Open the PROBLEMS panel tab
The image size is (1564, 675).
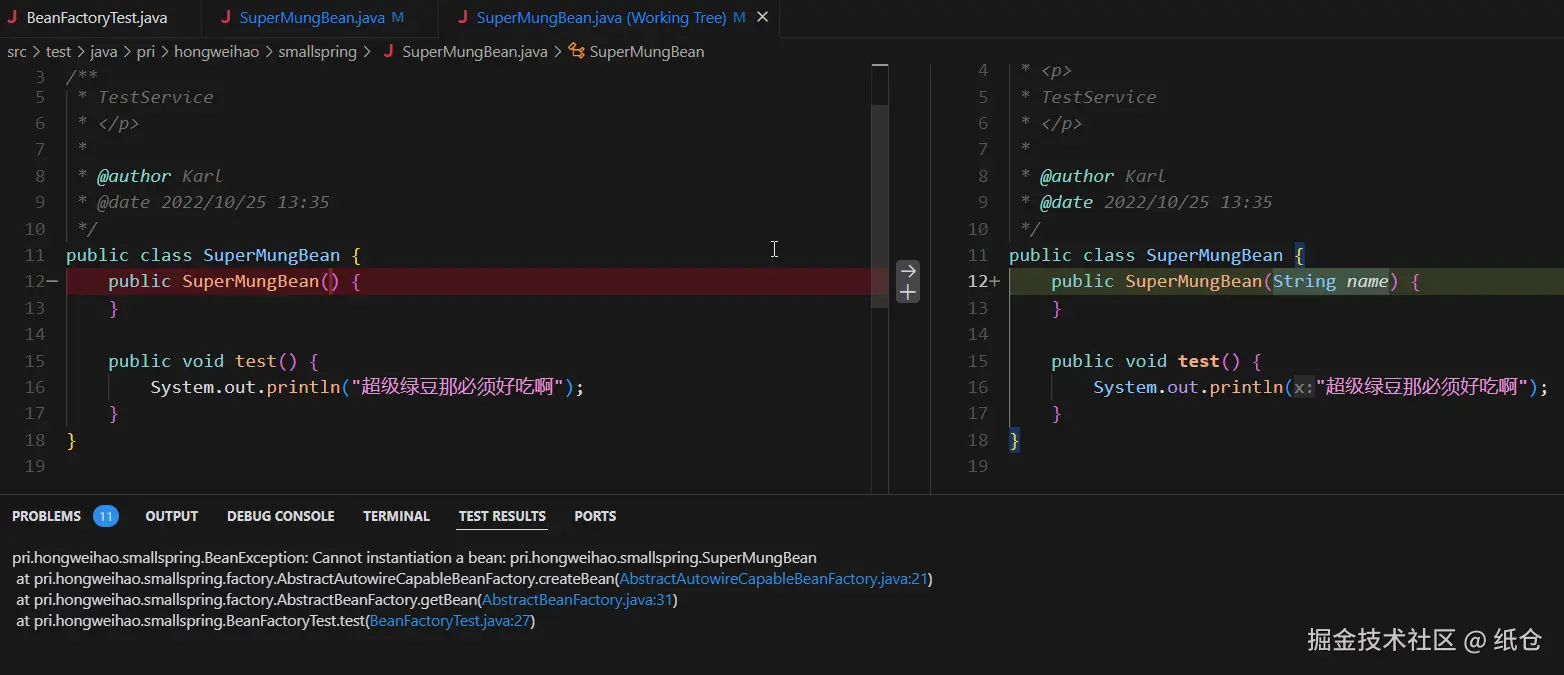pyautogui.click(x=46, y=516)
